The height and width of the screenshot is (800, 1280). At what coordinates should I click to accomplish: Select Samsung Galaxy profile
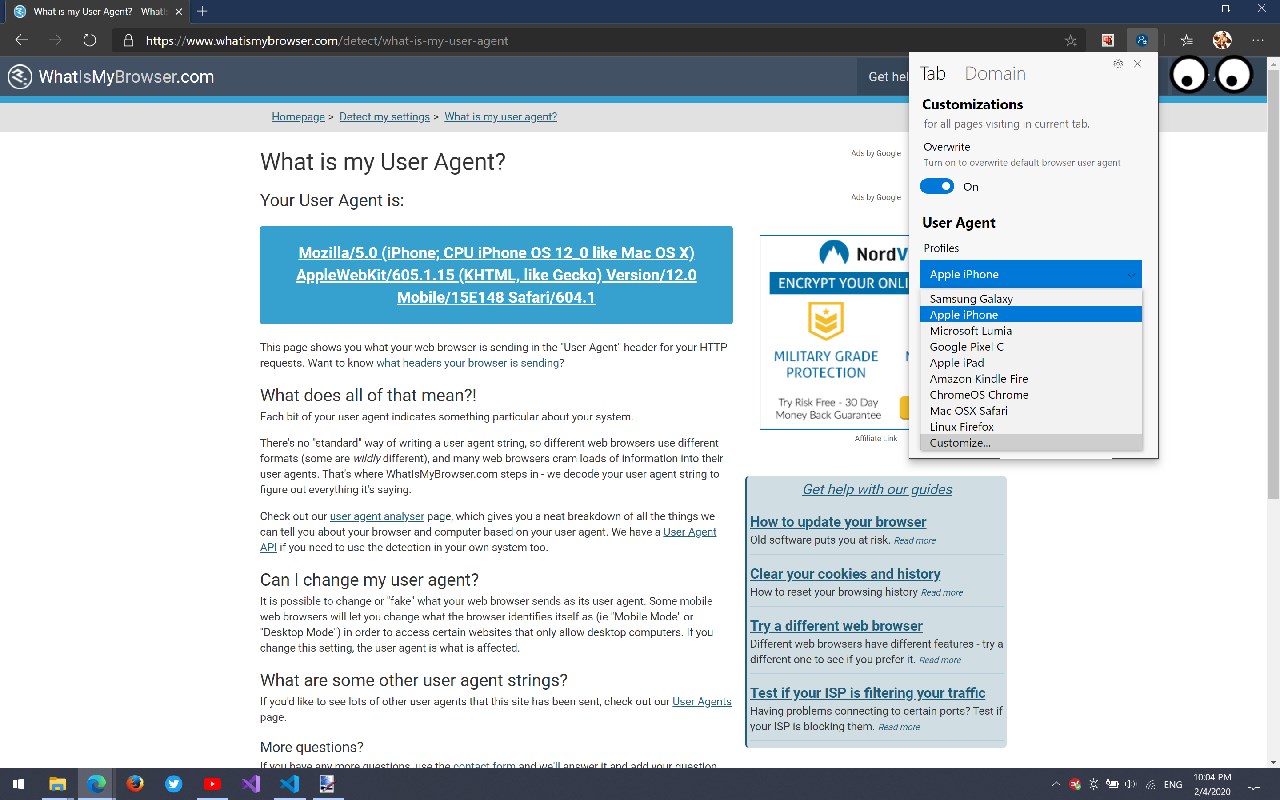point(1030,299)
